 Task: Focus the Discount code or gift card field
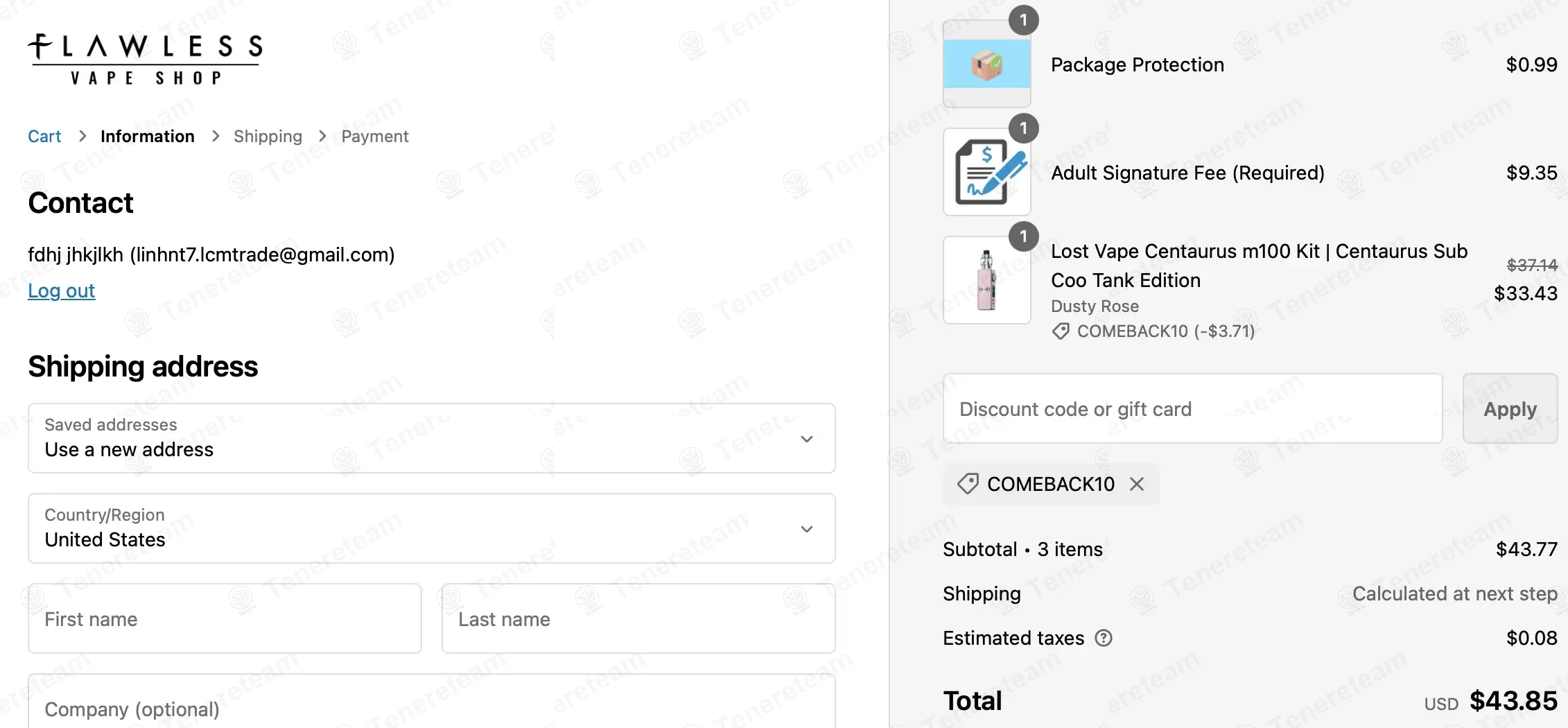coord(1192,408)
